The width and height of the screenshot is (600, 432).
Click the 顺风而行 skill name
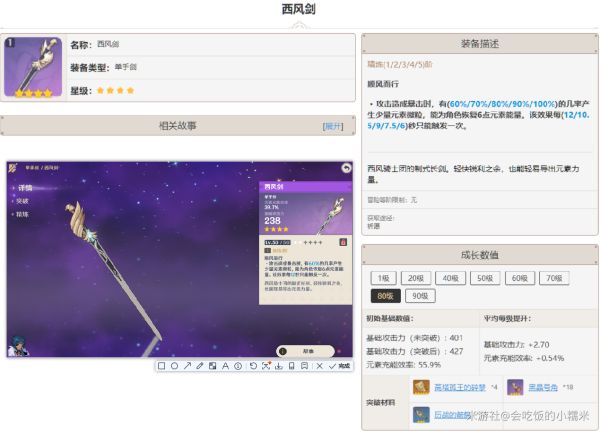[x=383, y=84]
